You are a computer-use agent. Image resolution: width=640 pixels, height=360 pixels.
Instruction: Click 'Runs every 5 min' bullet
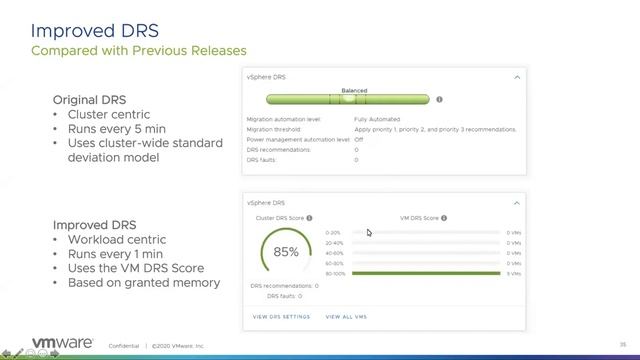(x=117, y=129)
